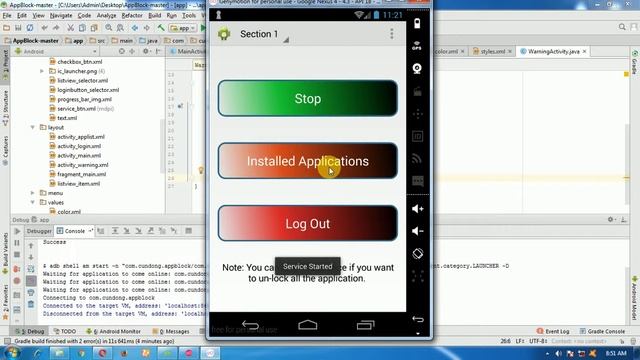Click the Genymotion volume down button
The image size is (640, 360).
[x=418, y=231]
